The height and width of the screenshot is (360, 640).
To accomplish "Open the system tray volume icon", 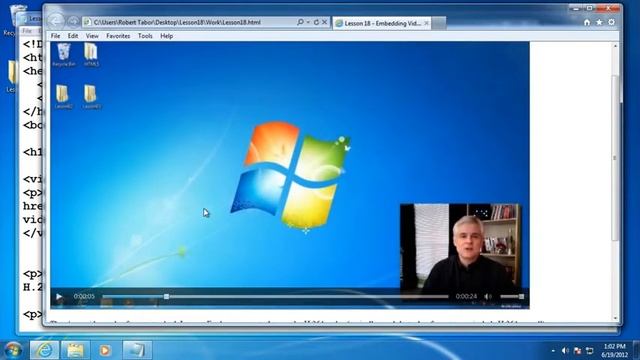I will tap(565, 350).
